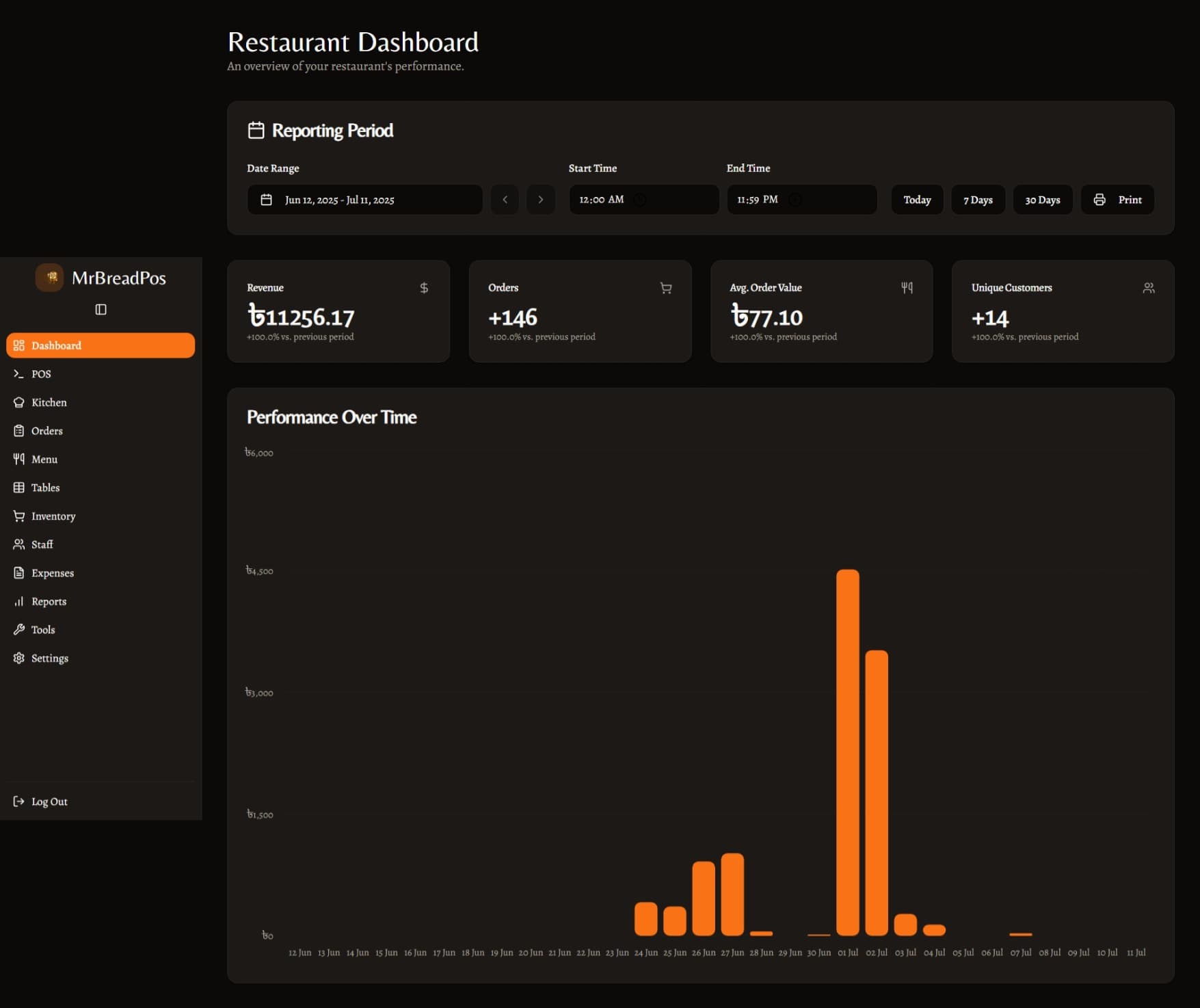The height and width of the screenshot is (1008, 1200).
Task: Apply the 7 Days reporting preset
Action: pyautogui.click(x=978, y=200)
